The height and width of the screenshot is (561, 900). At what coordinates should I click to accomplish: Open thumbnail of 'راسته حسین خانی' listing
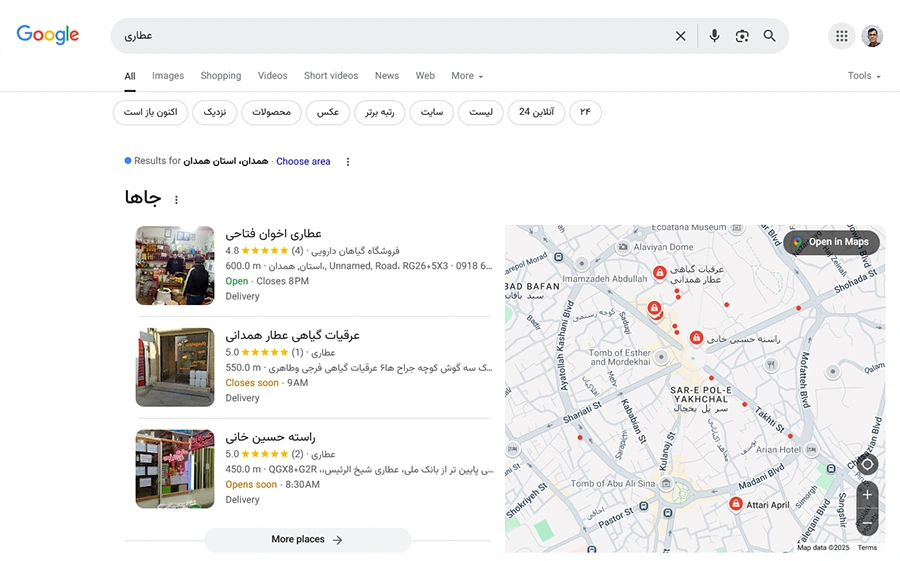point(175,469)
